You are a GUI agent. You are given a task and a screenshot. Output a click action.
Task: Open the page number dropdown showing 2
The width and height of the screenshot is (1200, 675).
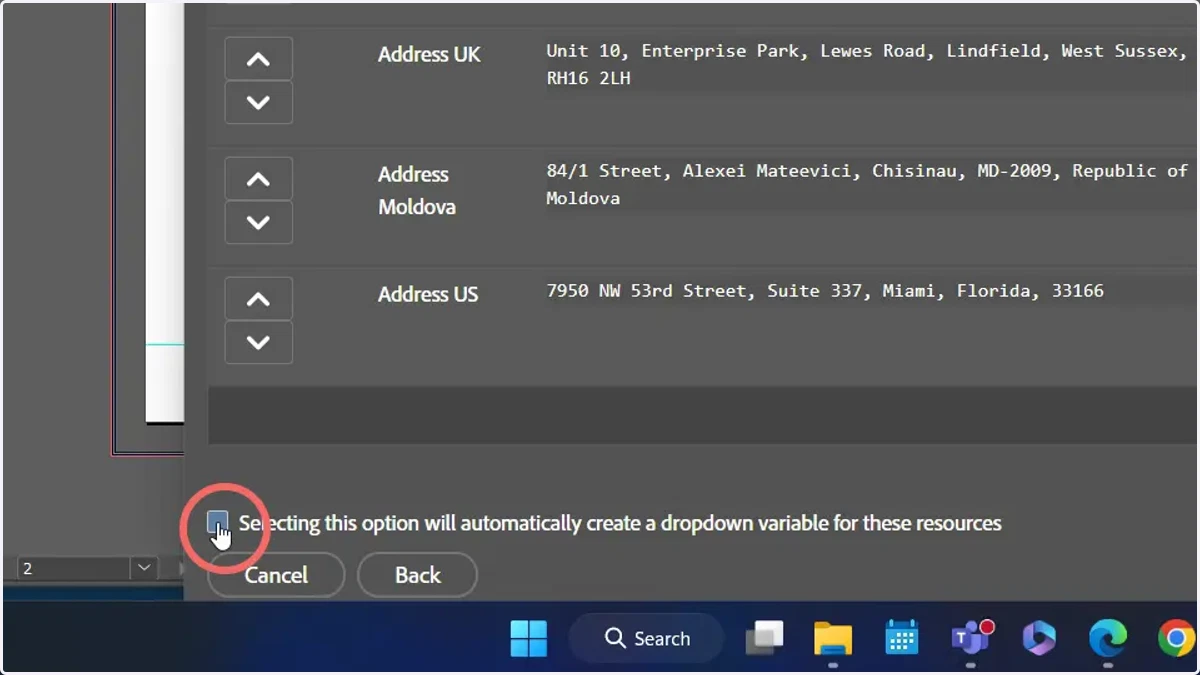(x=144, y=568)
